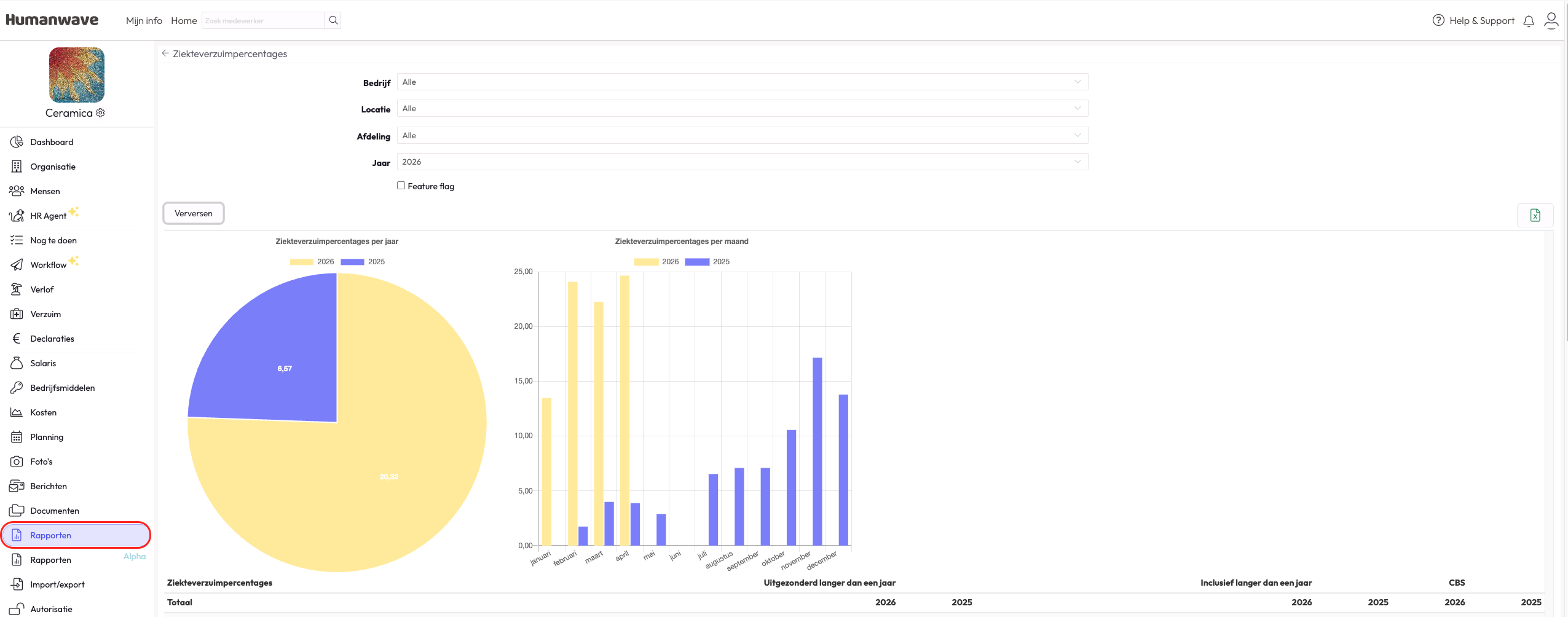Click the Berichten messages icon
Viewport: 1568px width, 617px height.
click(17, 486)
